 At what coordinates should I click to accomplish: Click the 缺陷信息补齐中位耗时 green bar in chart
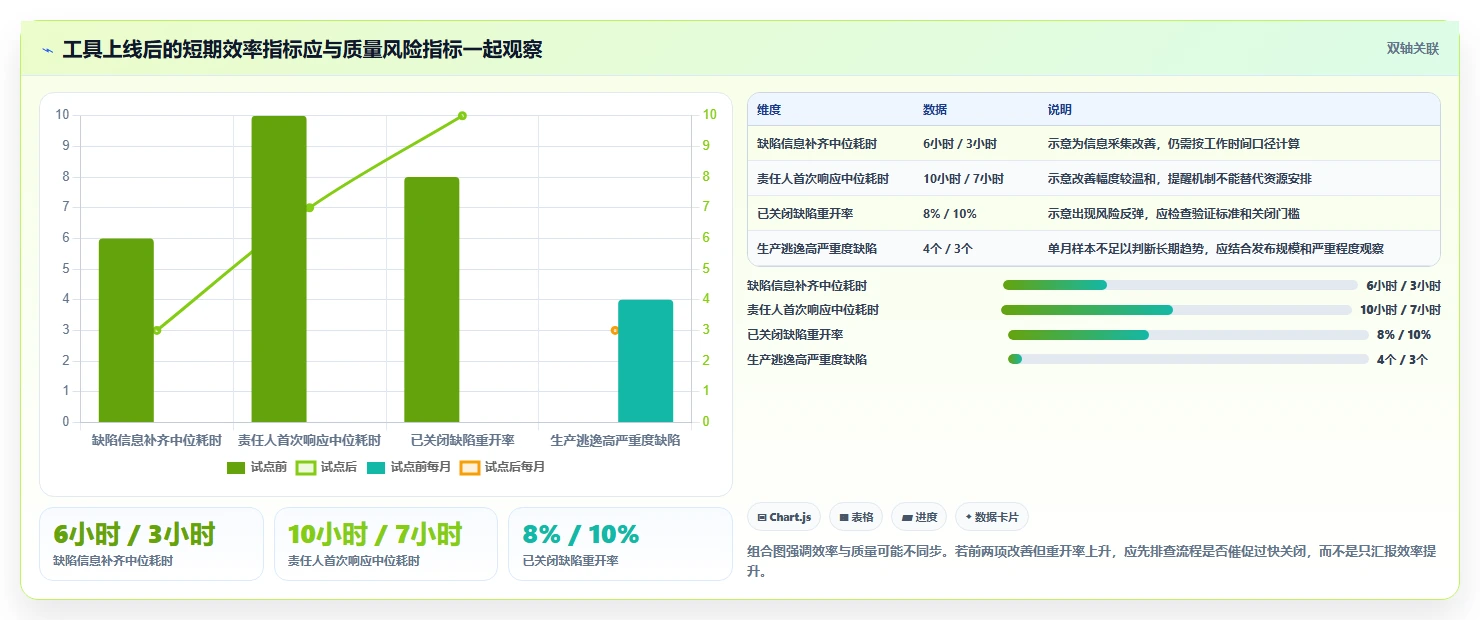(126, 330)
